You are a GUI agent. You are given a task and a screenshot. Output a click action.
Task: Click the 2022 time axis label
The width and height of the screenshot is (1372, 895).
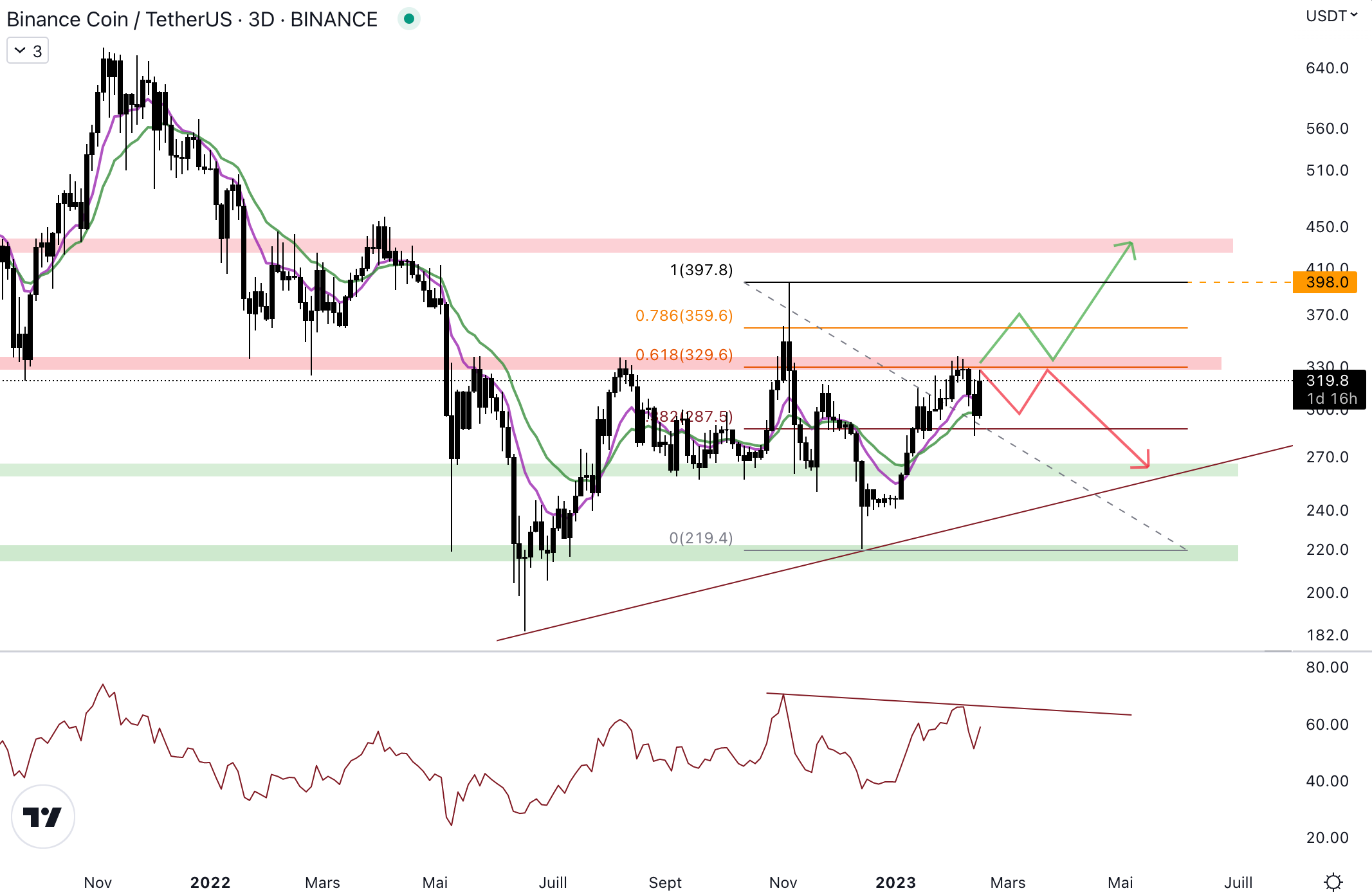click(x=210, y=883)
